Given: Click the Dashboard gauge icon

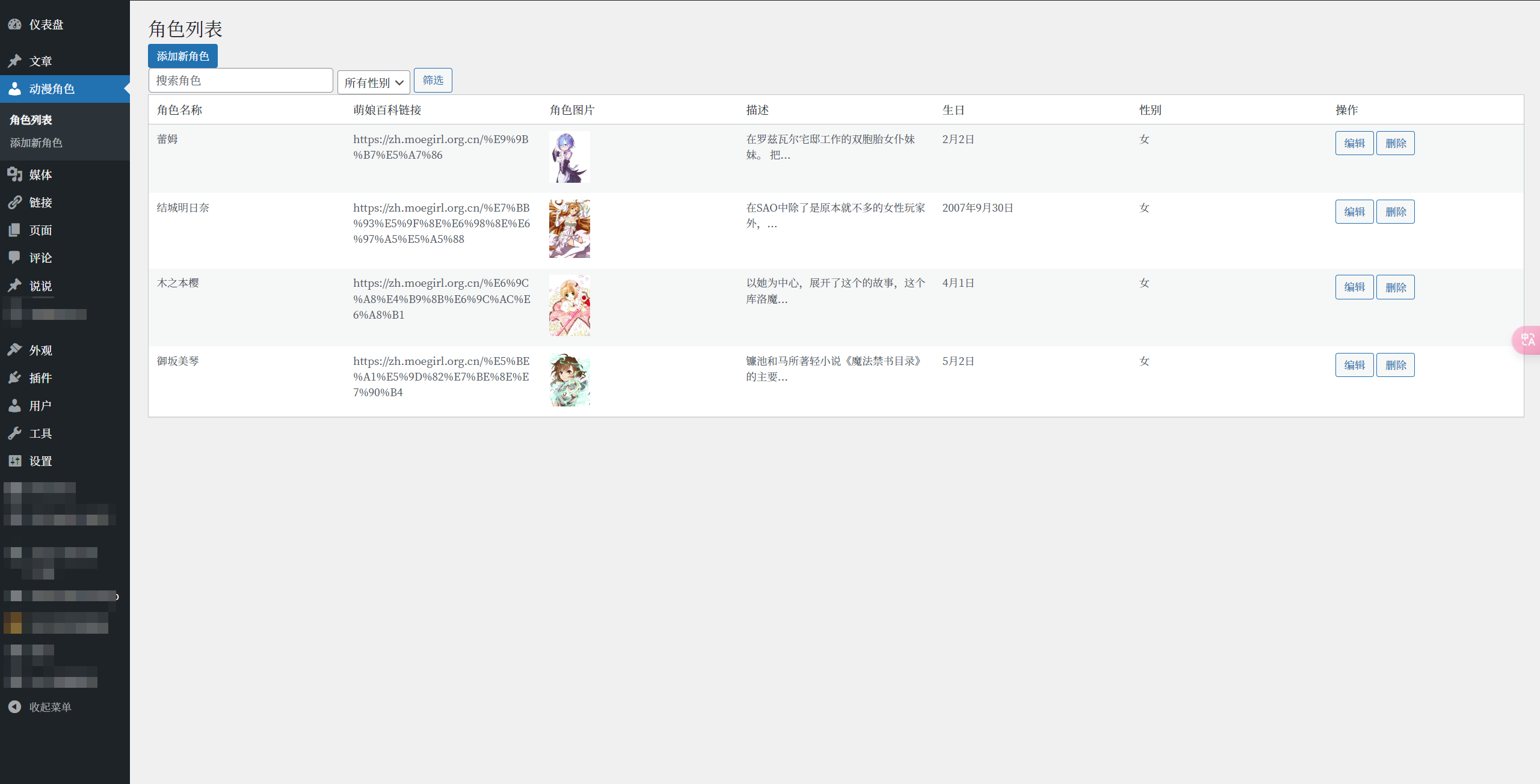Looking at the screenshot, I should pos(15,25).
